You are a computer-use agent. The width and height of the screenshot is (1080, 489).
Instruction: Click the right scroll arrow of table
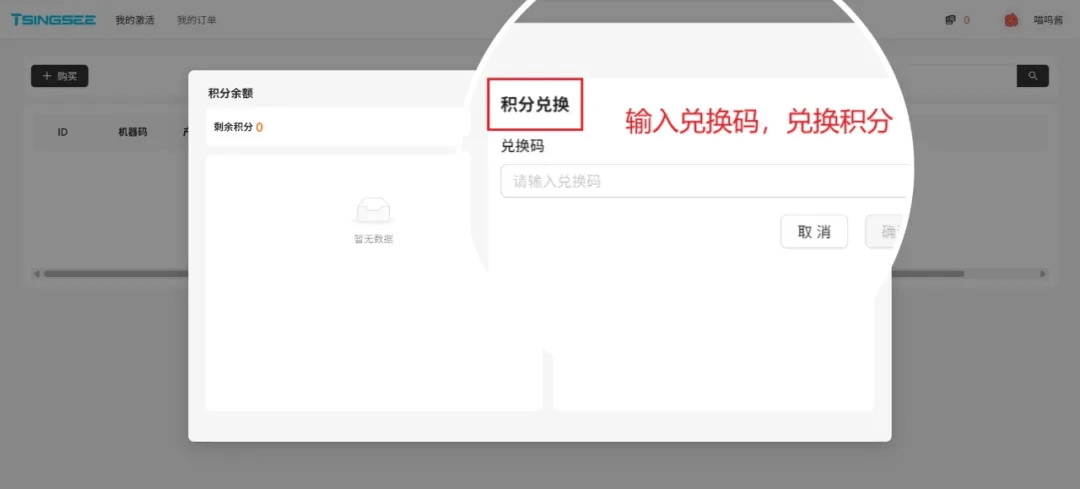coord(1043,273)
